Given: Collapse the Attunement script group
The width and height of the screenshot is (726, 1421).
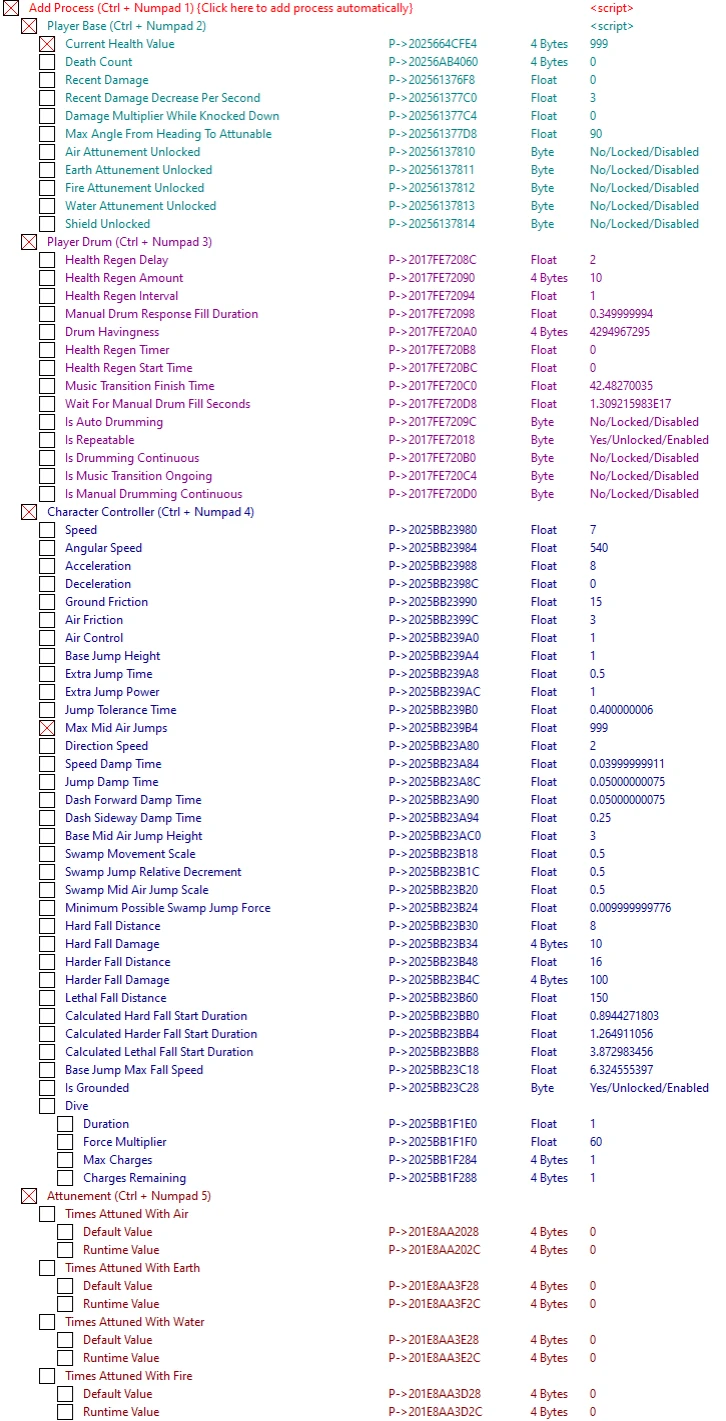Looking at the screenshot, I should 29,1196.
